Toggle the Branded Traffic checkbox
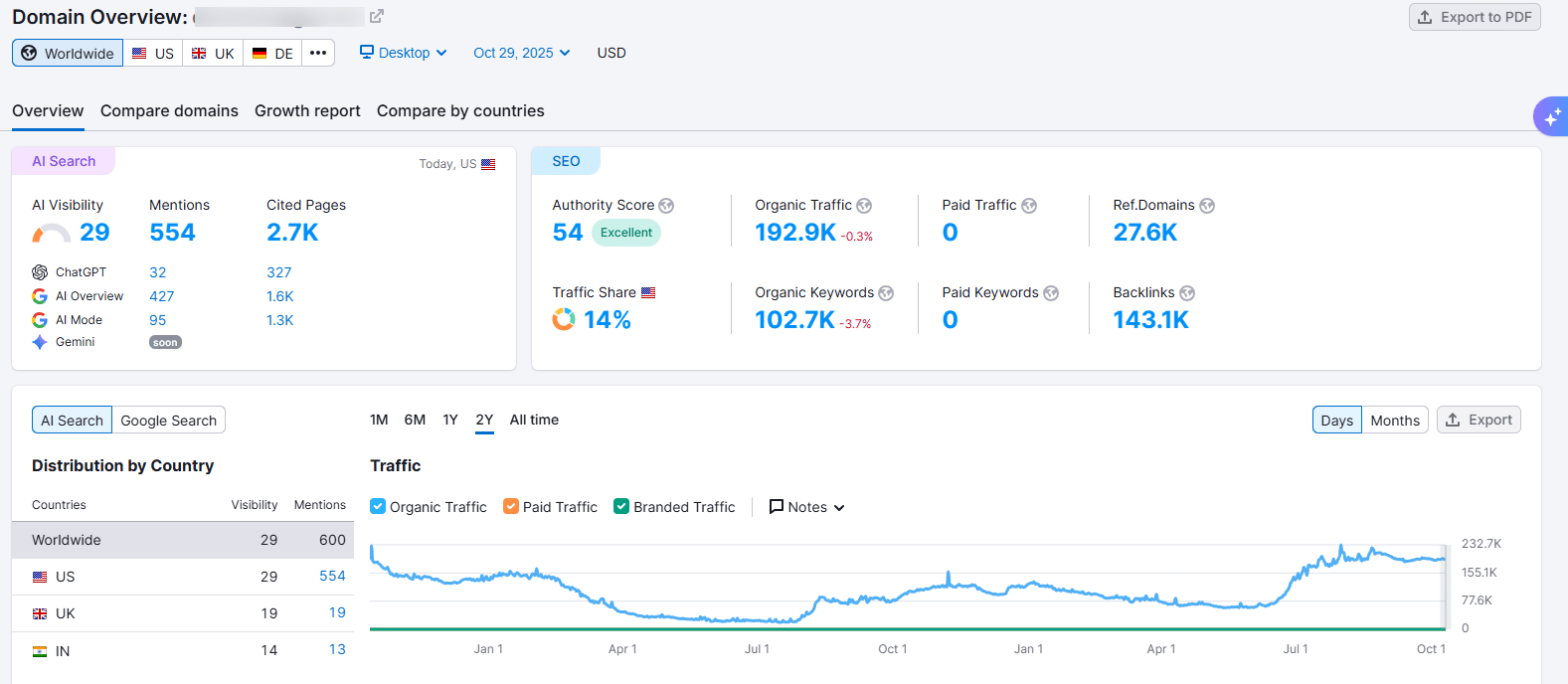Image resolution: width=1568 pixels, height=684 pixels. 621,506
